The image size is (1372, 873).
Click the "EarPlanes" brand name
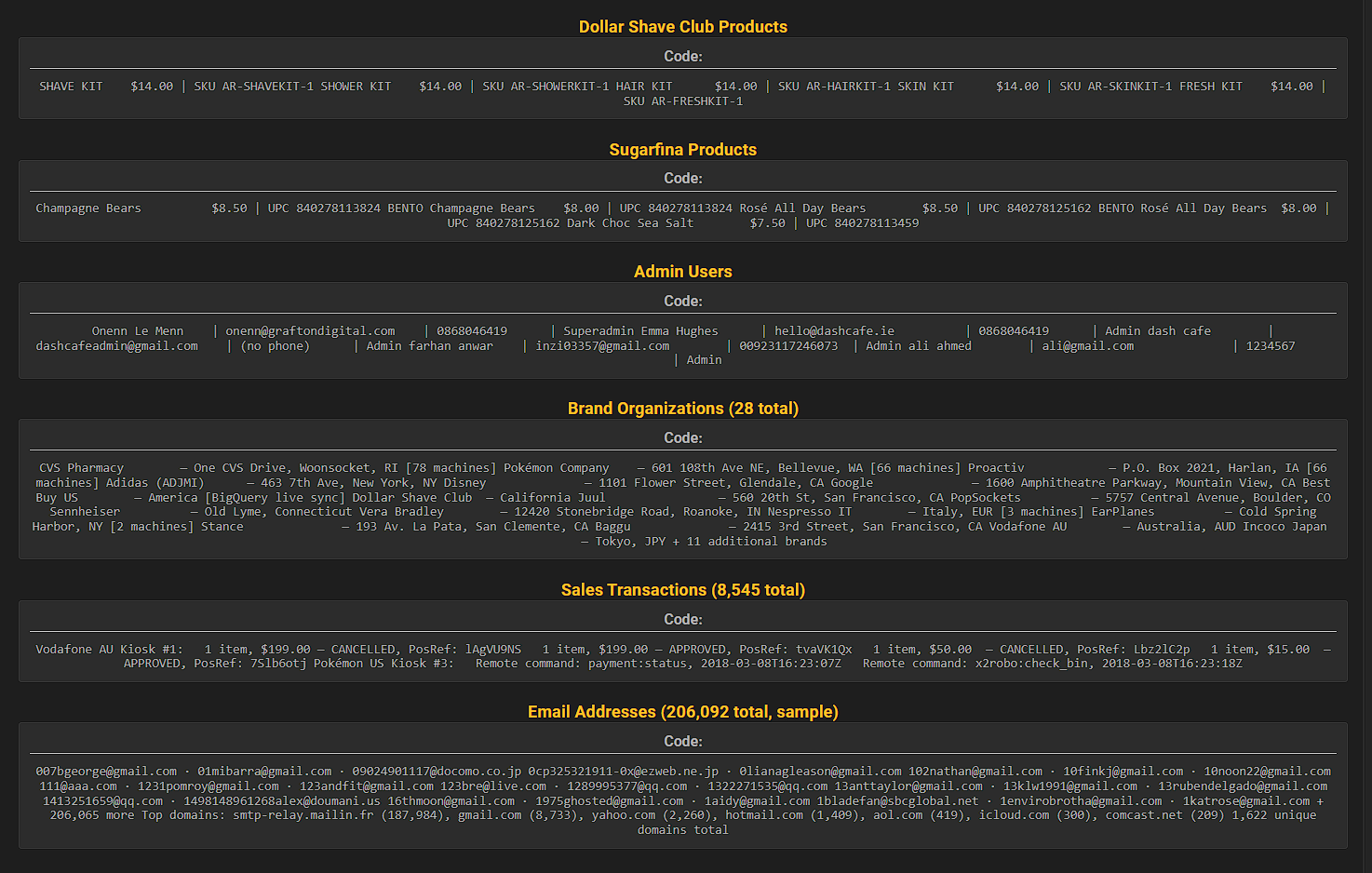click(1123, 512)
